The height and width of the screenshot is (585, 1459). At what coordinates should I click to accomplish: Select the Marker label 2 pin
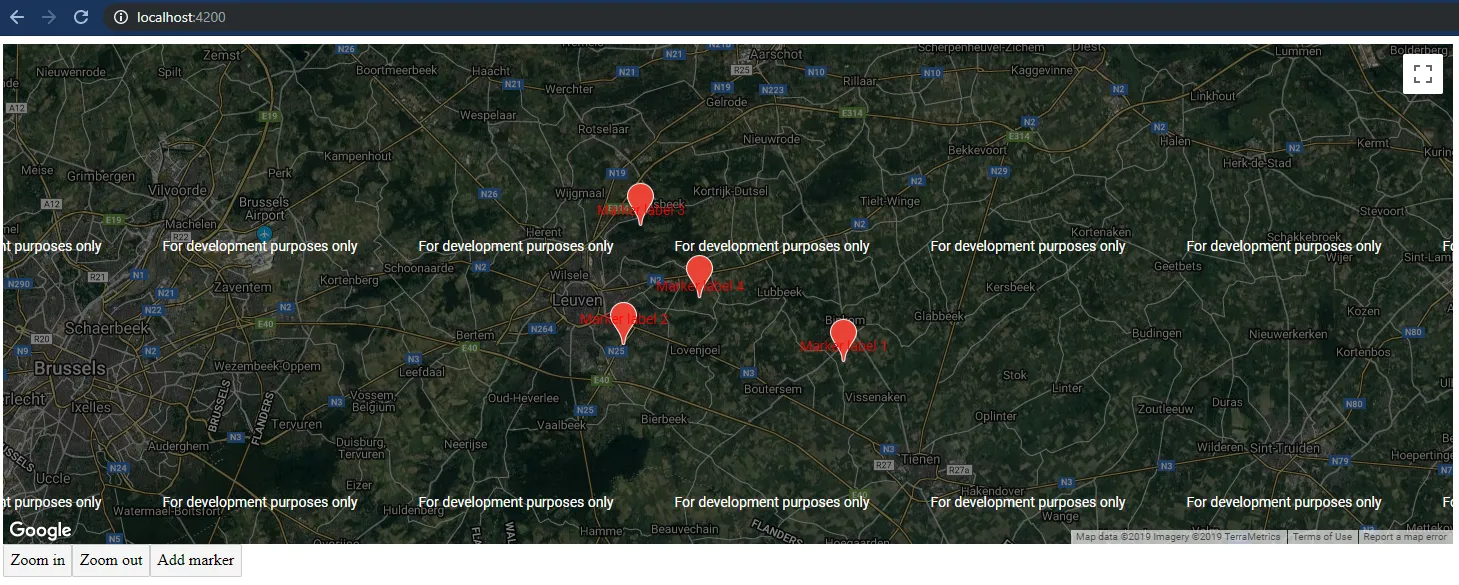[622, 323]
